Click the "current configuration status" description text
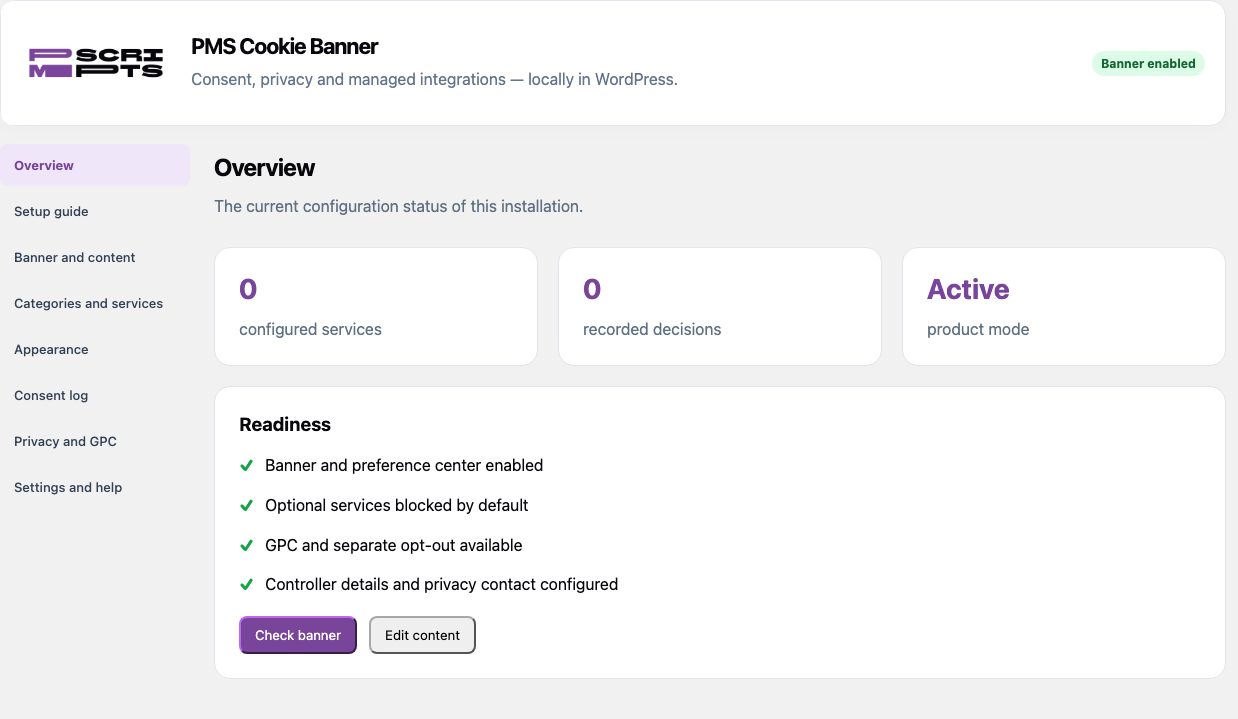1238x719 pixels. [x=398, y=206]
